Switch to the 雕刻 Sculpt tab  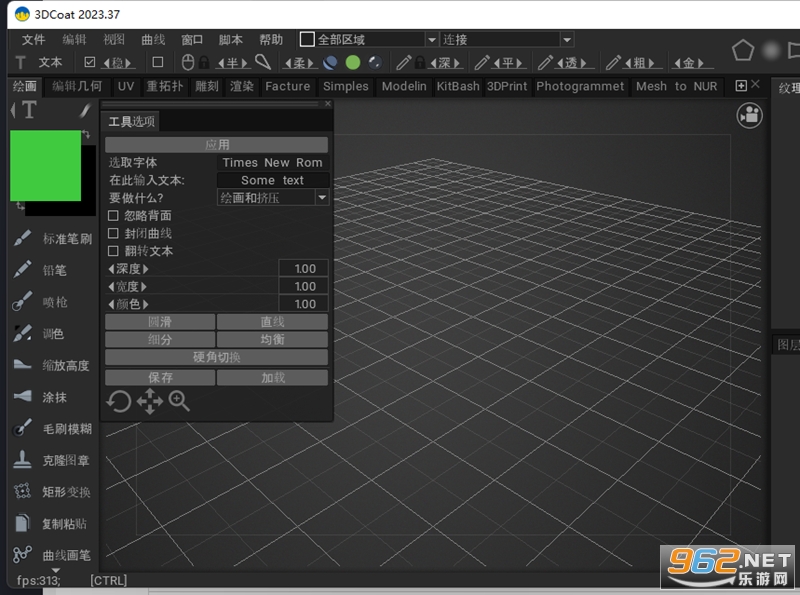click(x=207, y=86)
